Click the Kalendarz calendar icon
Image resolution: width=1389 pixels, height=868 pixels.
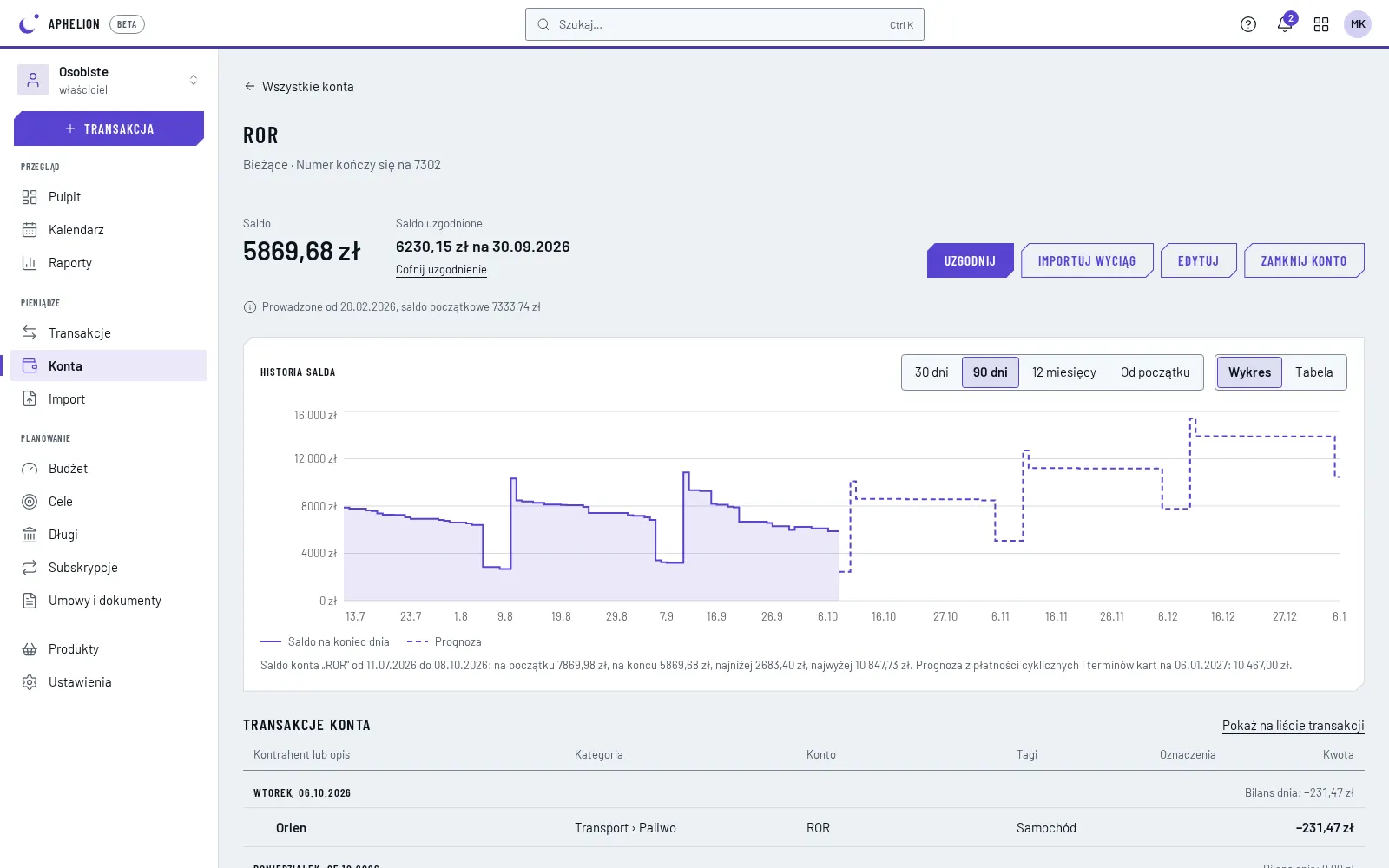click(30, 230)
